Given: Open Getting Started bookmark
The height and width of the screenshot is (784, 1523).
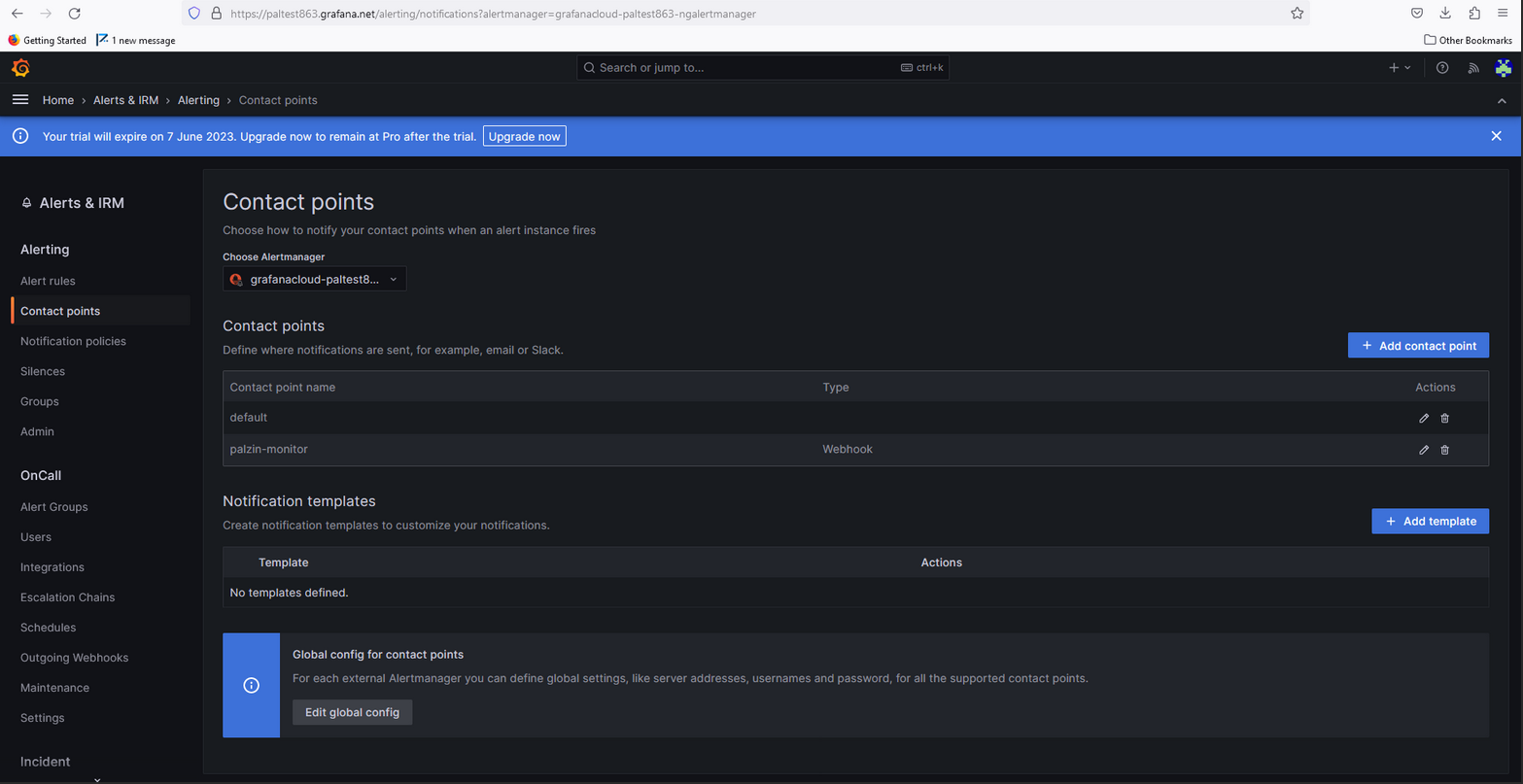Looking at the screenshot, I should [47, 40].
